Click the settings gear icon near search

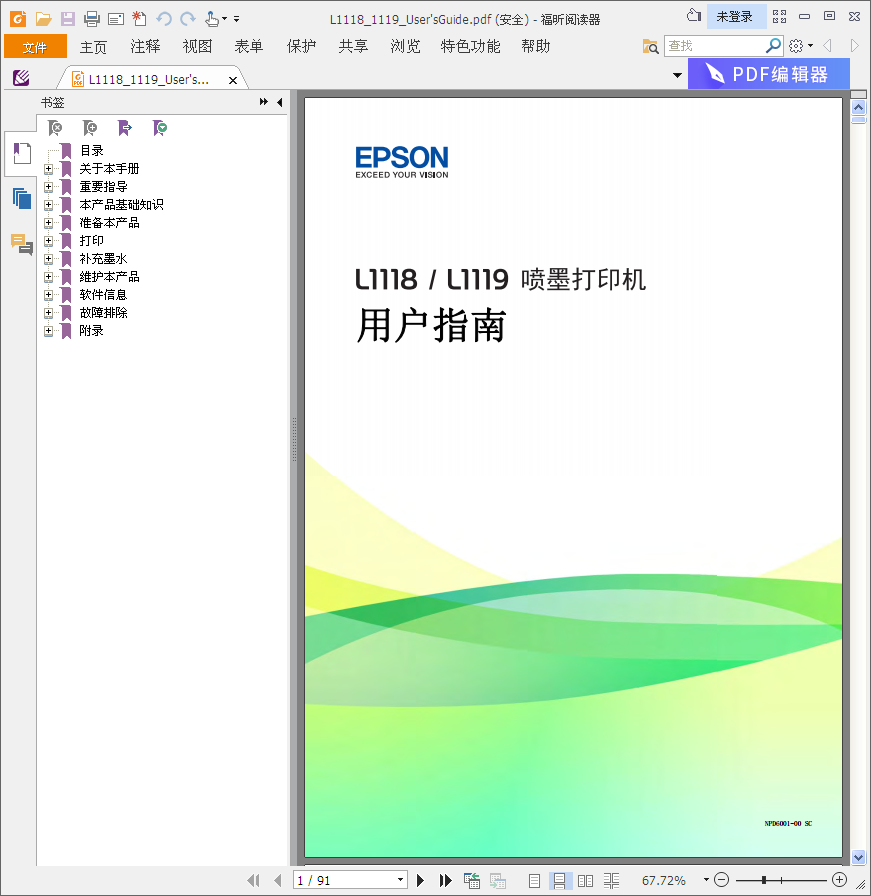(796, 46)
